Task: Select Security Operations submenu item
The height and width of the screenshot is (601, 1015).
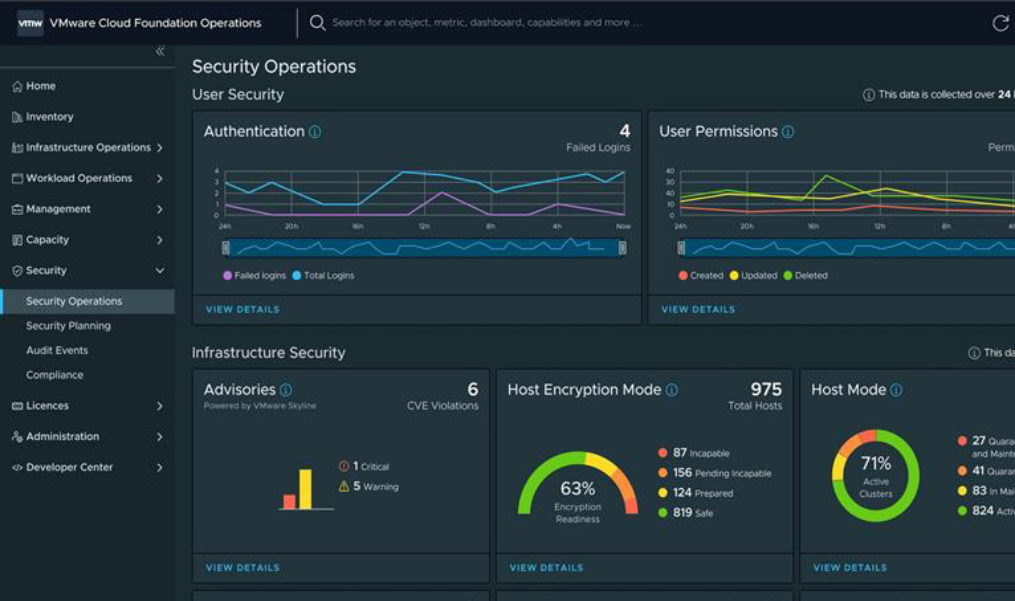Action: tap(87, 302)
